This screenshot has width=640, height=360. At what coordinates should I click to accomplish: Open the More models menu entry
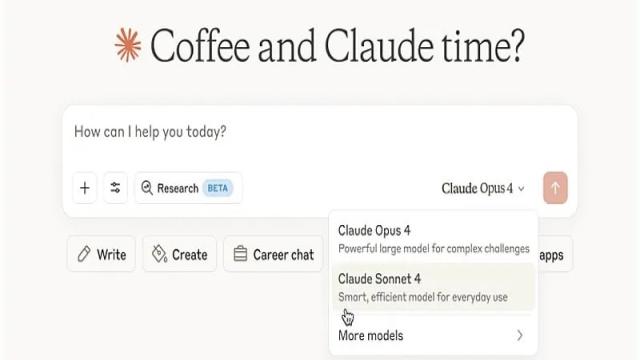click(x=433, y=336)
